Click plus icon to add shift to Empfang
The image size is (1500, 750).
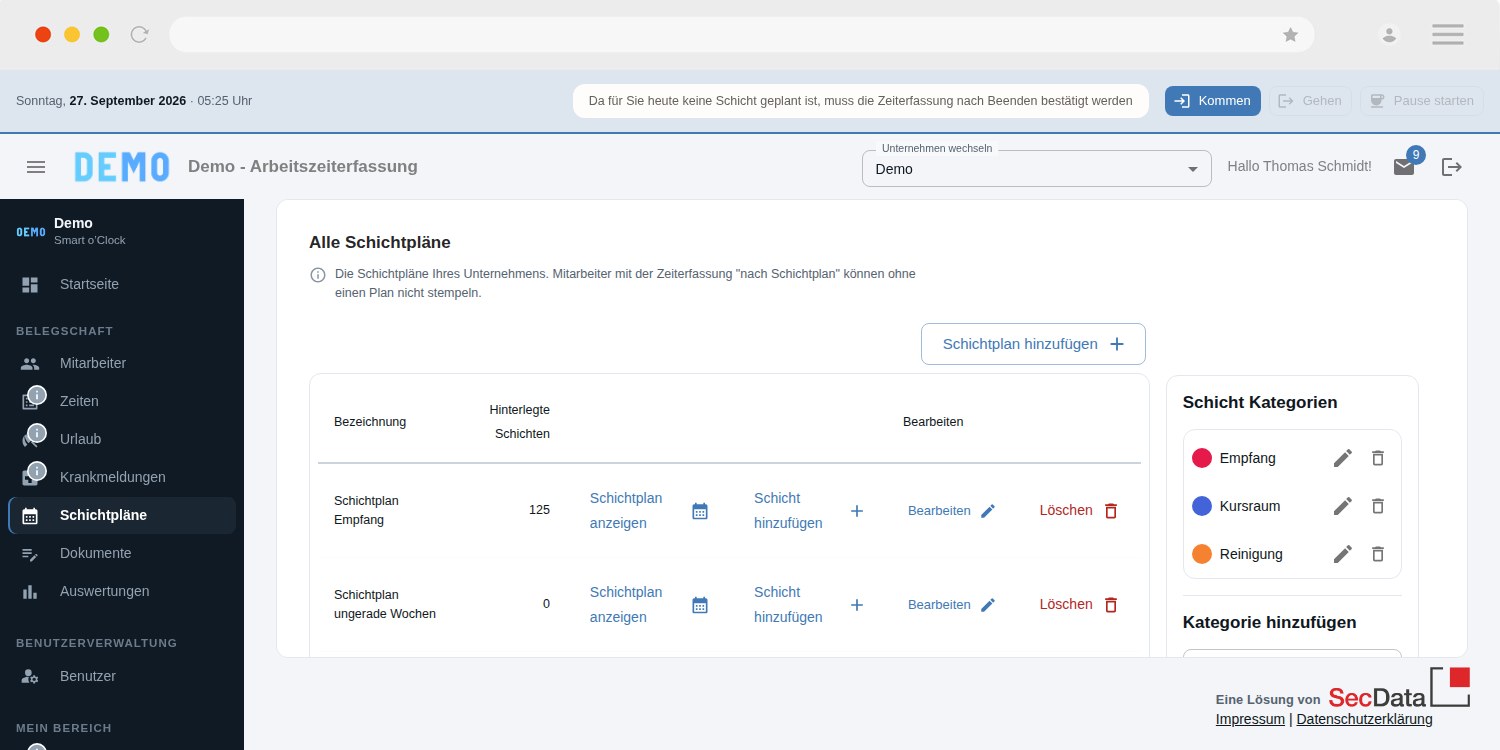(x=857, y=511)
